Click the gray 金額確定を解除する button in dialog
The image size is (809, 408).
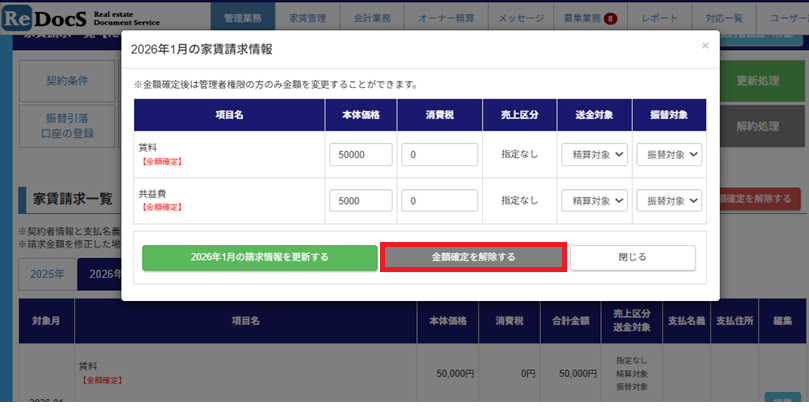tap(473, 257)
